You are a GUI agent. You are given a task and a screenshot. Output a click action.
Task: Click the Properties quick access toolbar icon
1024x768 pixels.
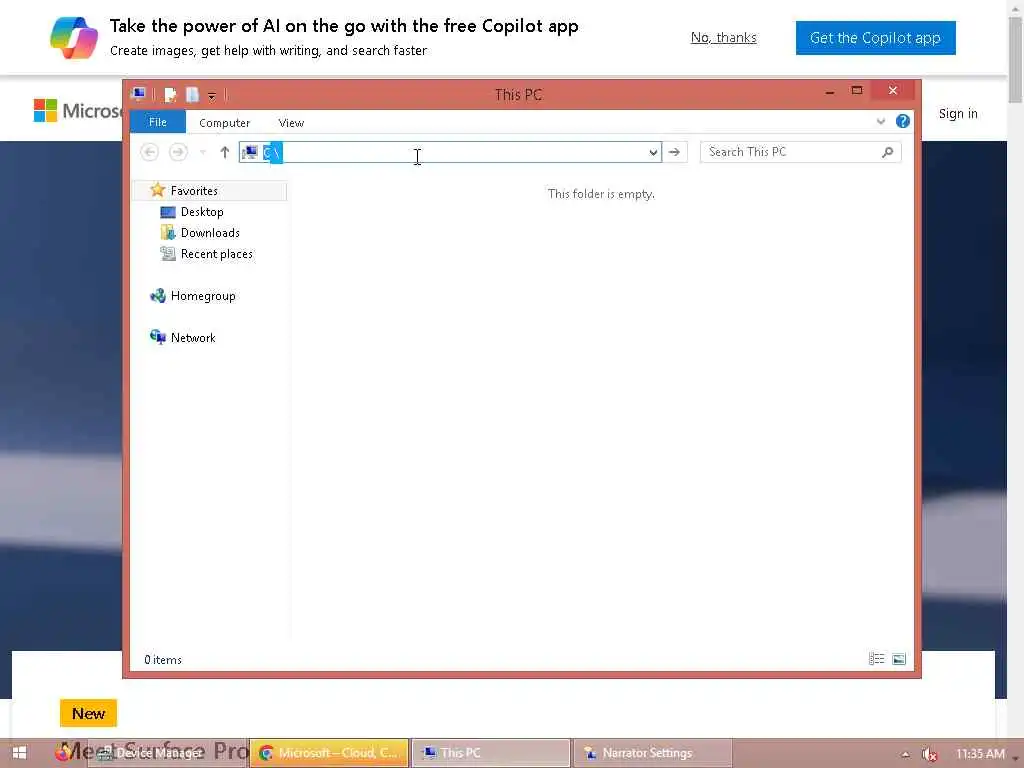(x=170, y=95)
